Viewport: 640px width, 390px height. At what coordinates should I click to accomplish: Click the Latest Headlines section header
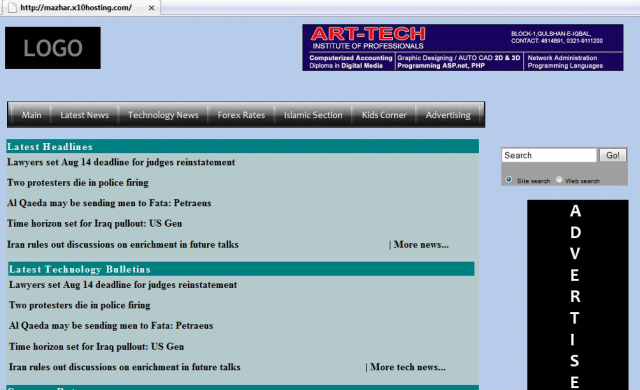pyautogui.click(x=242, y=146)
